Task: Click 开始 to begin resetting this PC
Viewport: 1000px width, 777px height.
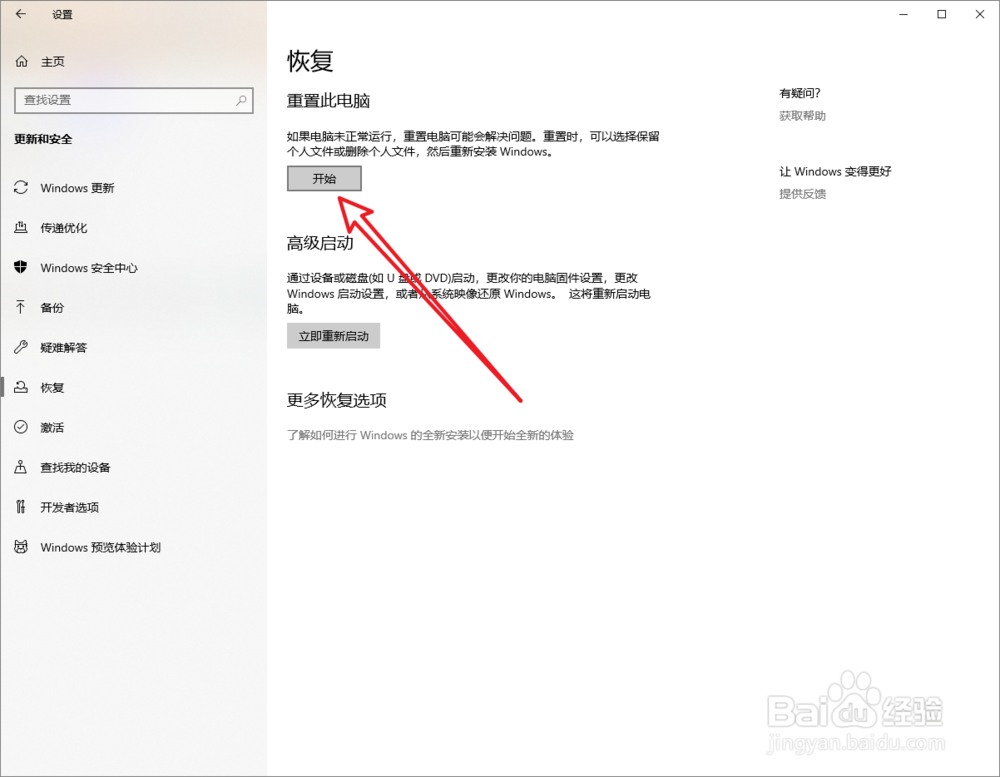Action: coord(323,178)
